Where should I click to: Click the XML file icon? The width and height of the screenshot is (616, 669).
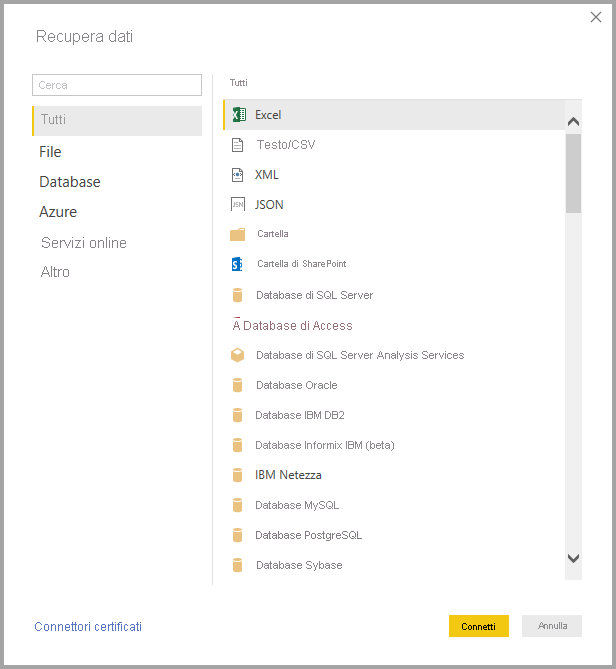pos(238,175)
